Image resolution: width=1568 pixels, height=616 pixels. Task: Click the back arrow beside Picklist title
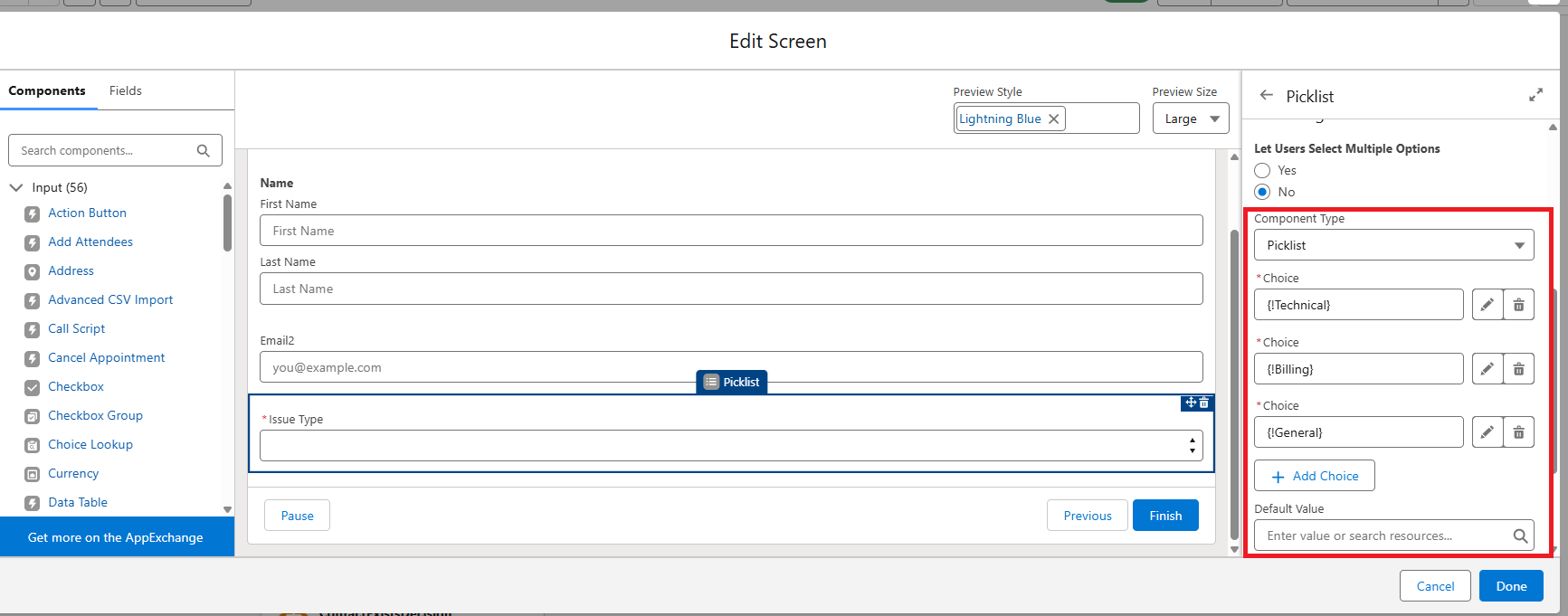click(x=1267, y=96)
